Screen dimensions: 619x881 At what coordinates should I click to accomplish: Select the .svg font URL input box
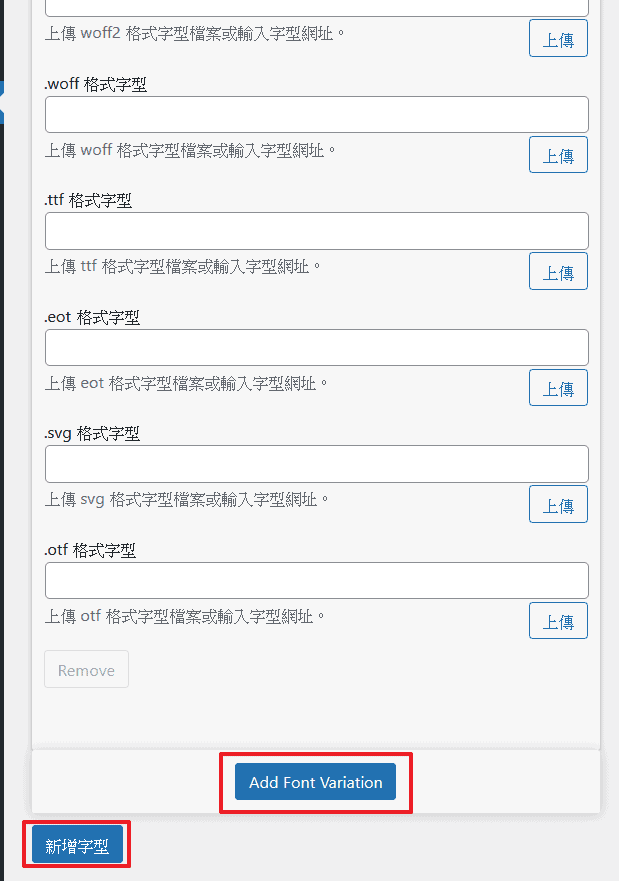click(316, 464)
